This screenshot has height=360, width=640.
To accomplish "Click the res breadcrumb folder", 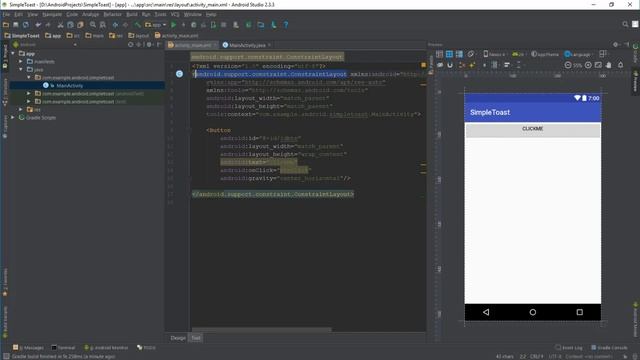I will [116, 36].
